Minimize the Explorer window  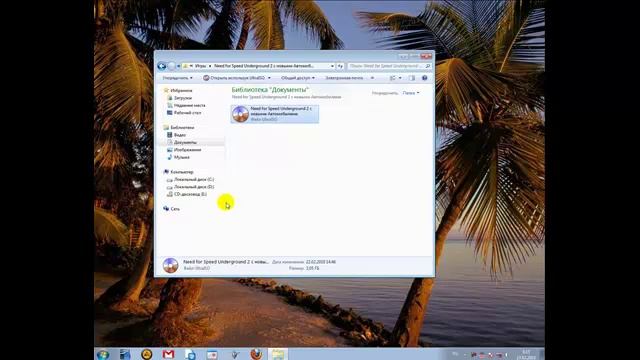[x=403, y=56]
